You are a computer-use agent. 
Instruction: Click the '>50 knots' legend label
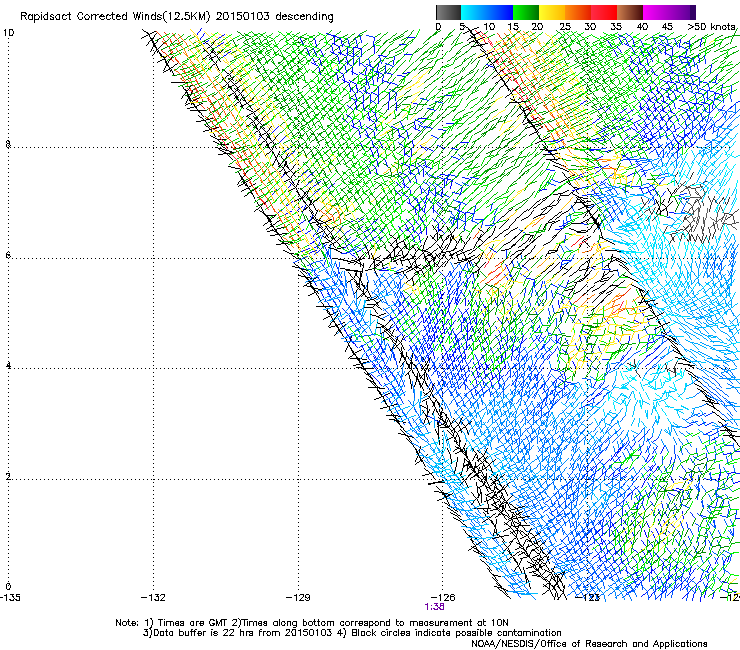pyautogui.click(x=711, y=27)
